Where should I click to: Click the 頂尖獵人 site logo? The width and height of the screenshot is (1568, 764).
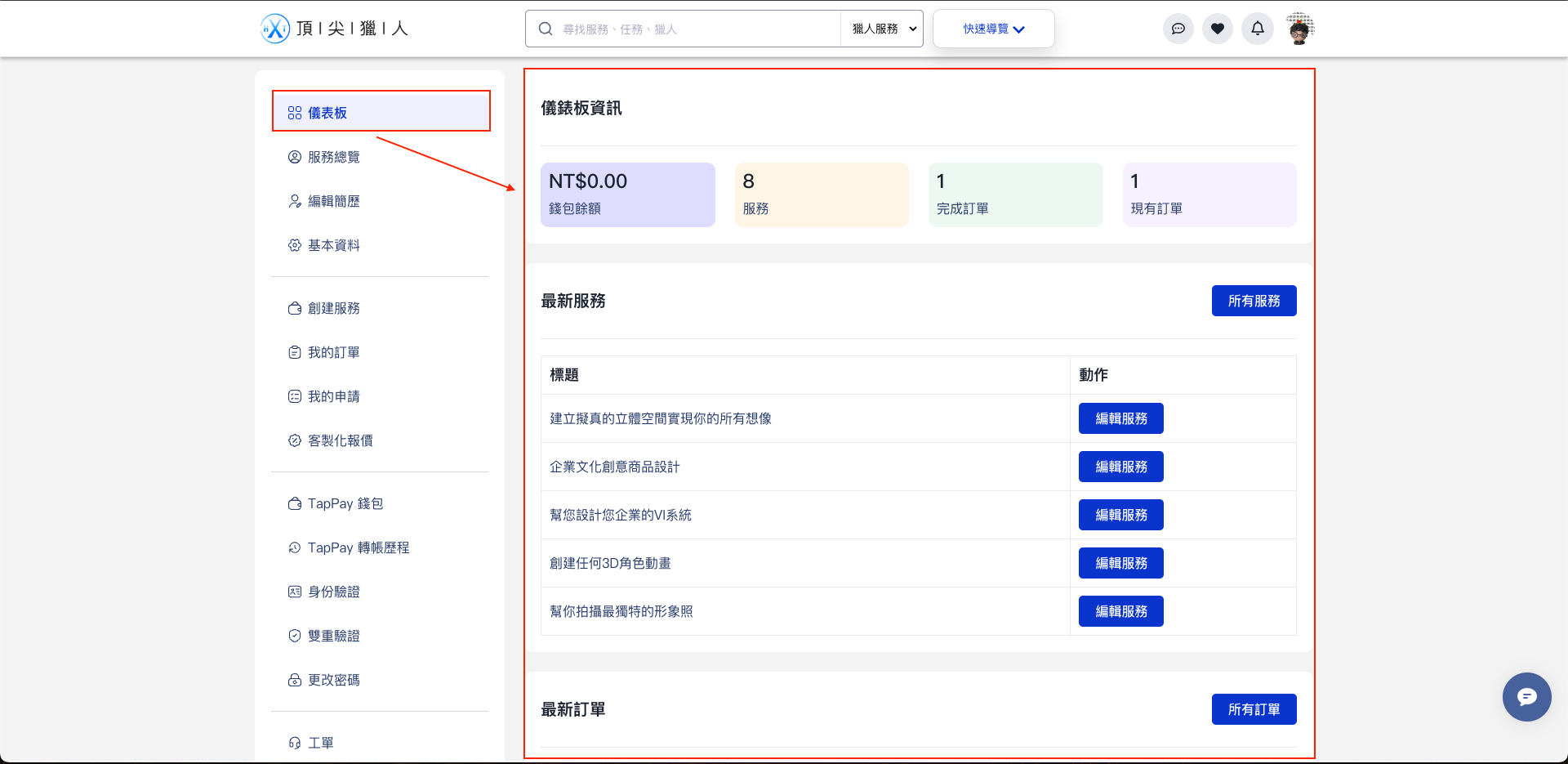334,29
